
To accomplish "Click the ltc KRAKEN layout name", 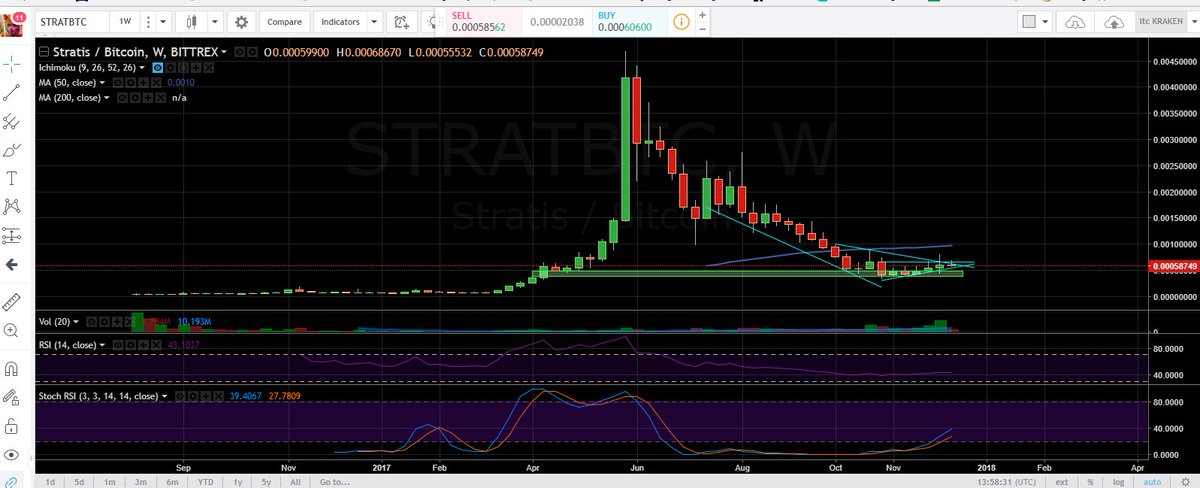I will pyautogui.click(x=1161, y=22).
